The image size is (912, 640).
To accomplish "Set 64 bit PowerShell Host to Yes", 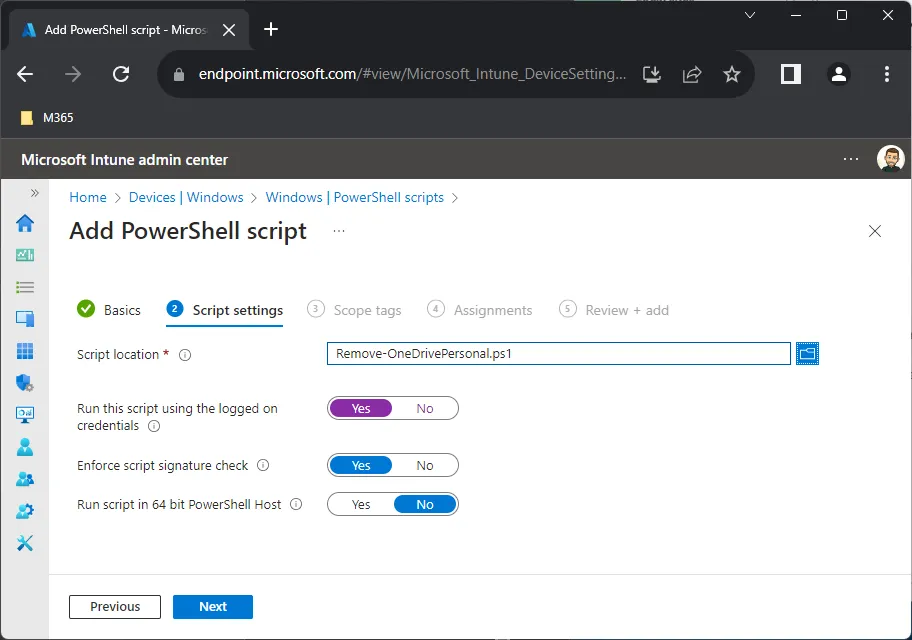I will point(361,504).
